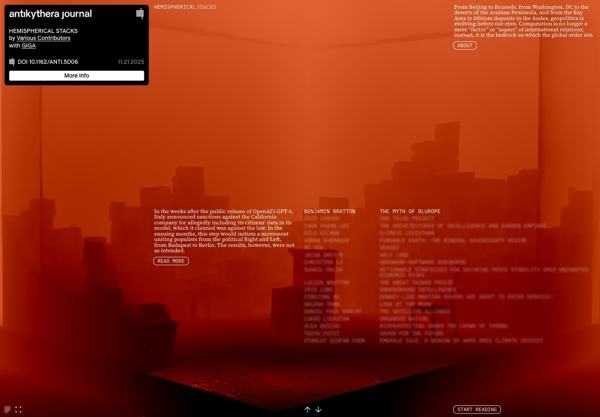The width and height of the screenshot is (600, 417).
Task: Open the HOLY LAND entry
Action: pyautogui.click(x=394, y=255)
